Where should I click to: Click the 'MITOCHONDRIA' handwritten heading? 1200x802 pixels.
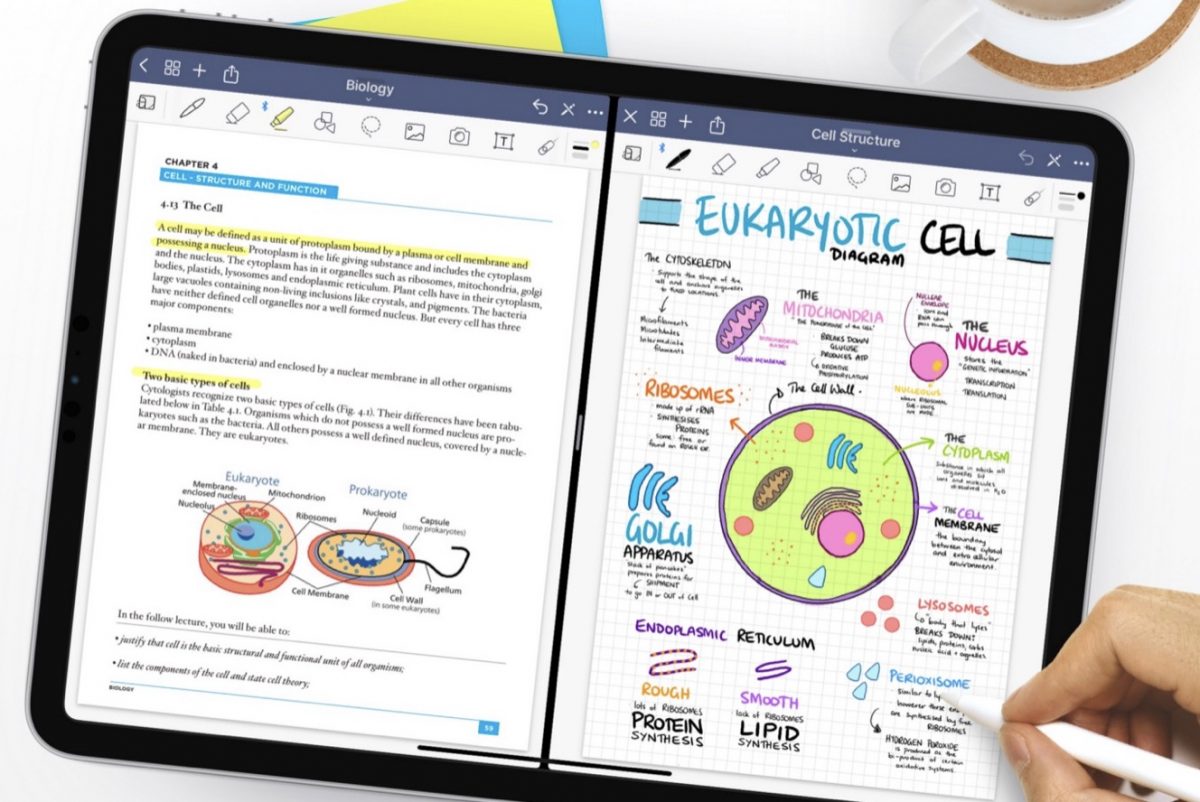(833, 310)
